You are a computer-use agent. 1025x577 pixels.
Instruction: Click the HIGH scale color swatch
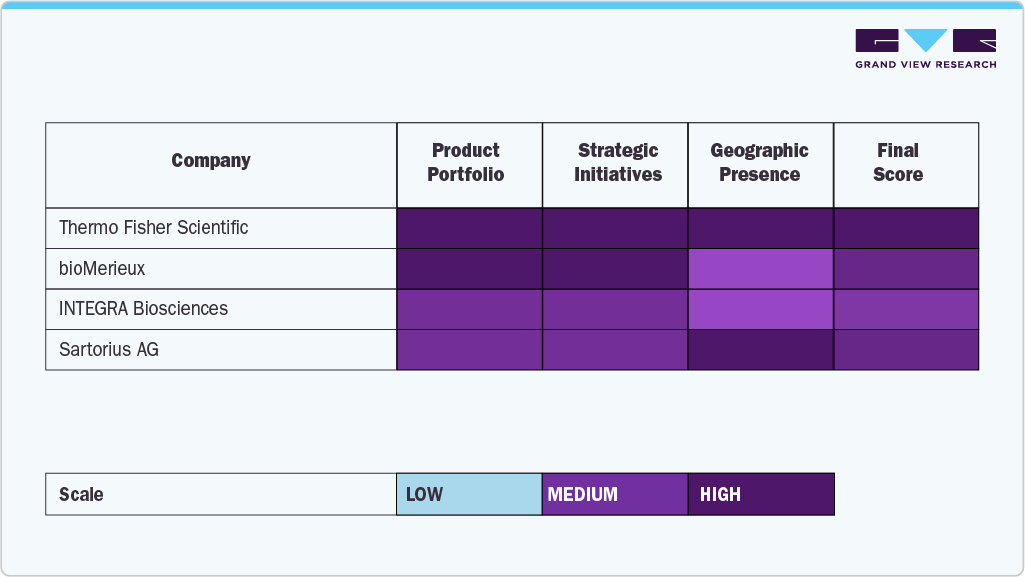click(761, 494)
